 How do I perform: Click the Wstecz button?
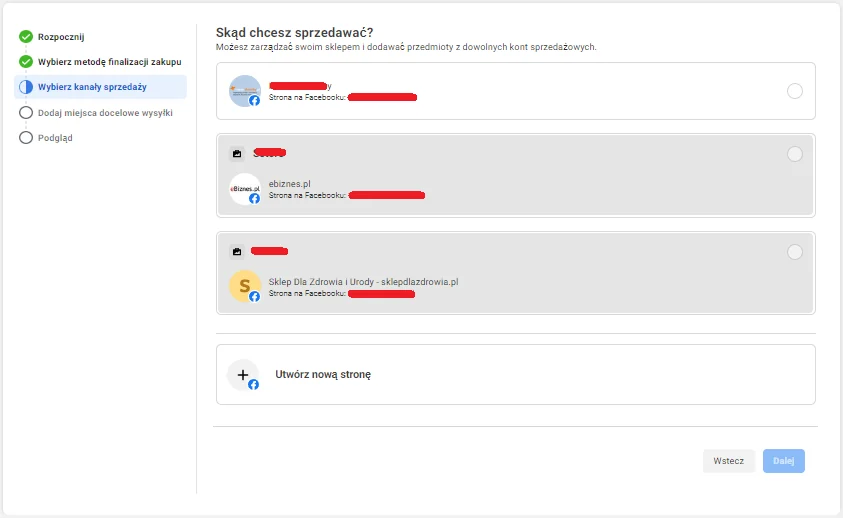point(728,461)
